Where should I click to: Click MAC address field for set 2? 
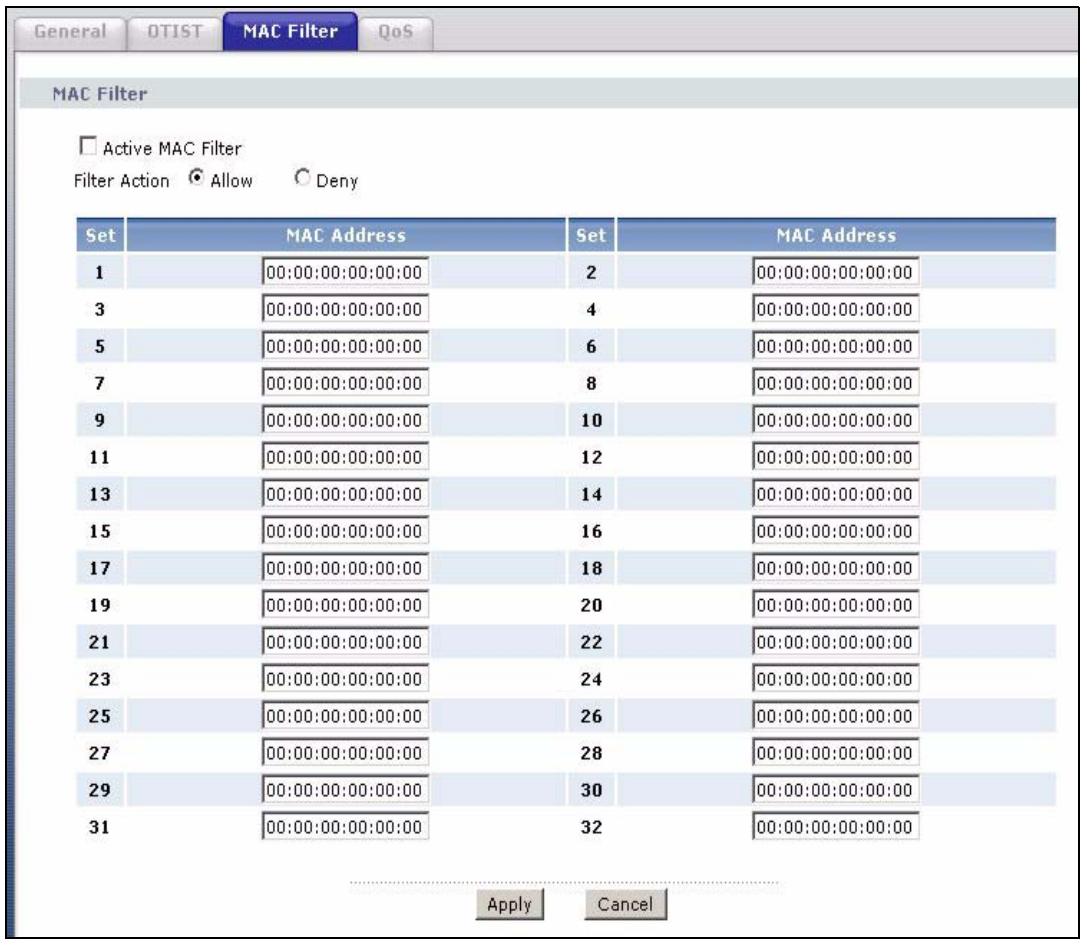[x=835, y=272]
